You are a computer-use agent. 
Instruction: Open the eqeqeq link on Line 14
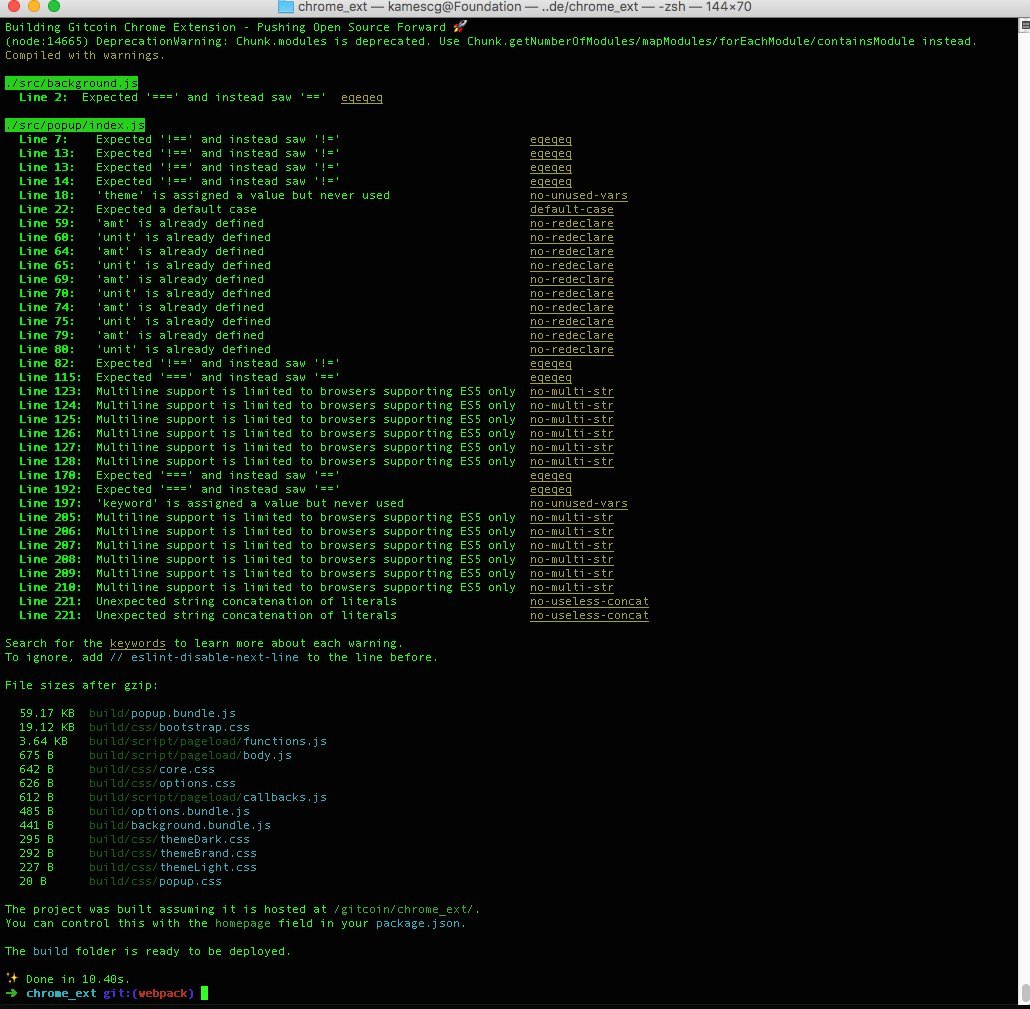tap(550, 181)
